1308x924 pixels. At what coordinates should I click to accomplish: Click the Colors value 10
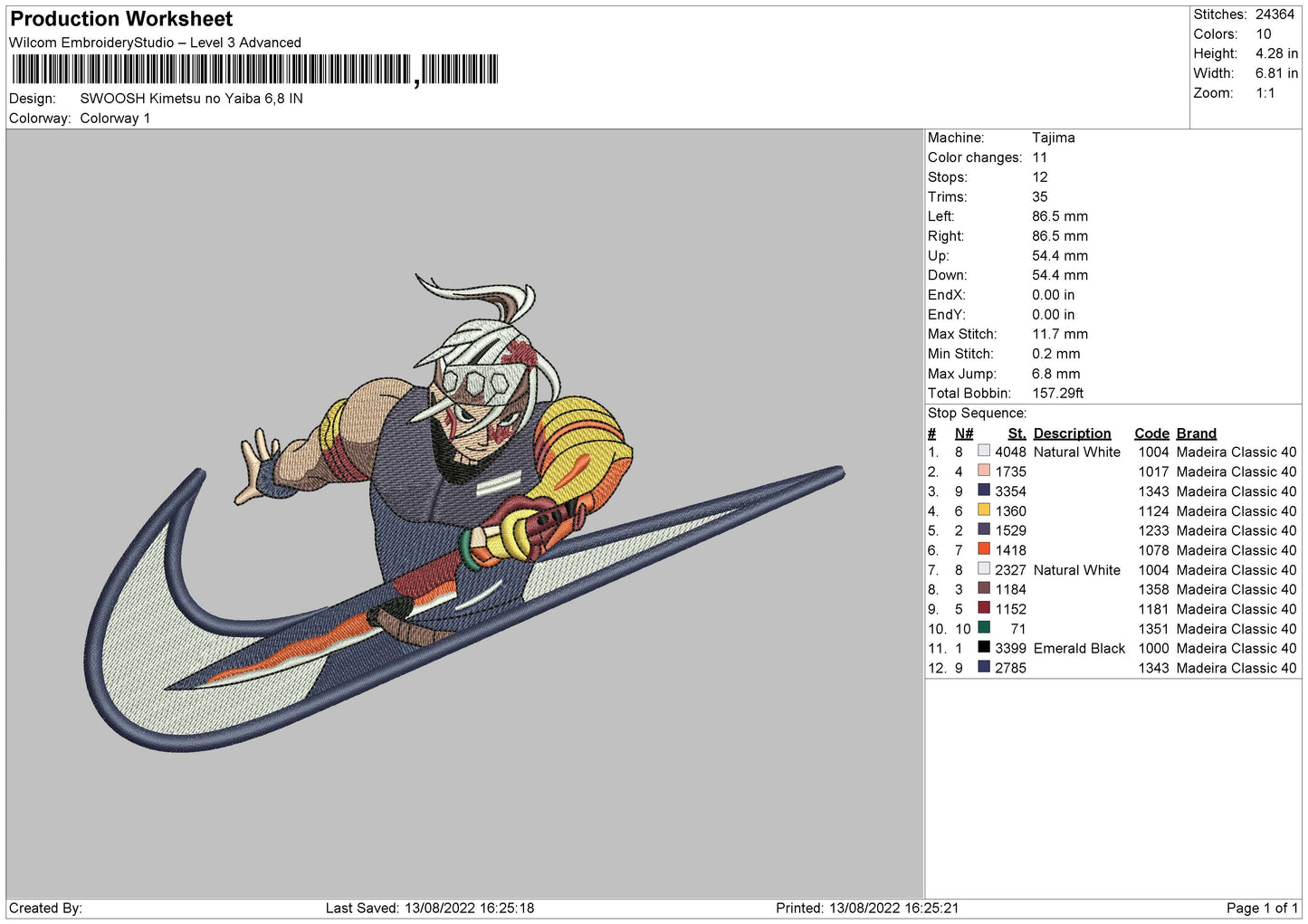click(x=1264, y=34)
